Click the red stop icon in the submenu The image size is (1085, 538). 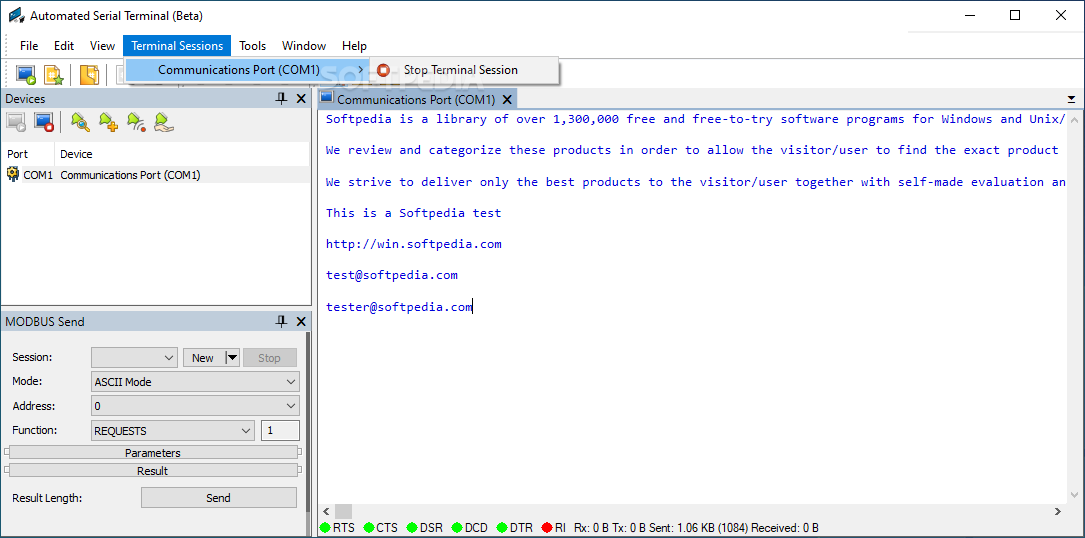pyautogui.click(x=383, y=70)
